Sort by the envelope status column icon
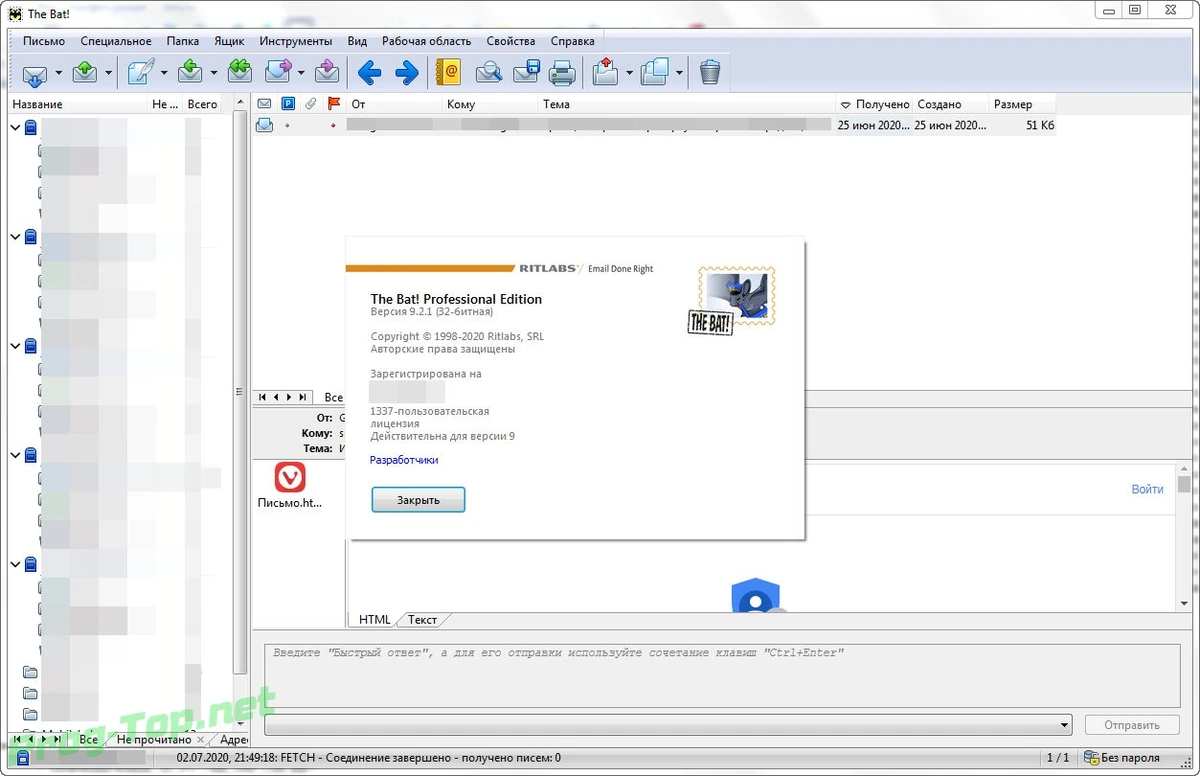The image size is (1200, 776). coord(264,103)
